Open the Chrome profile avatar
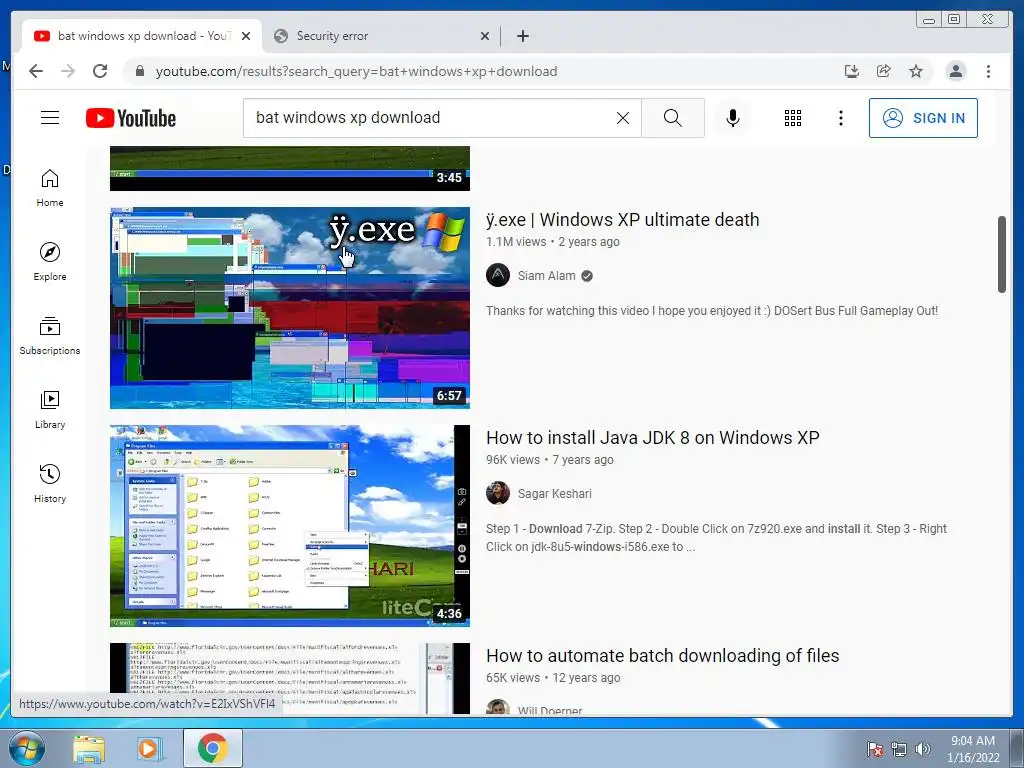1024x768 pixels. coord(956,71)
